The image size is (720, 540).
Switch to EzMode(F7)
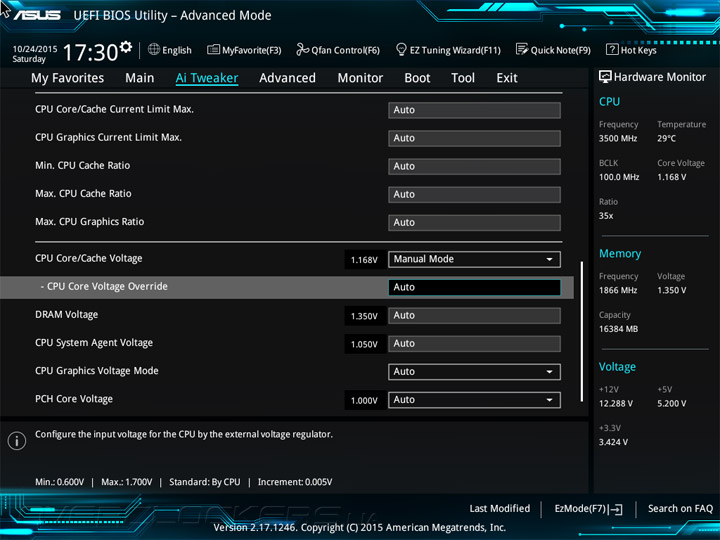tap(581, 509)
